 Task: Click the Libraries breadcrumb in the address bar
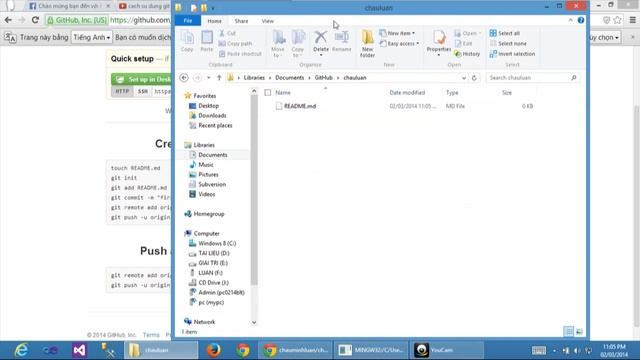254,78
